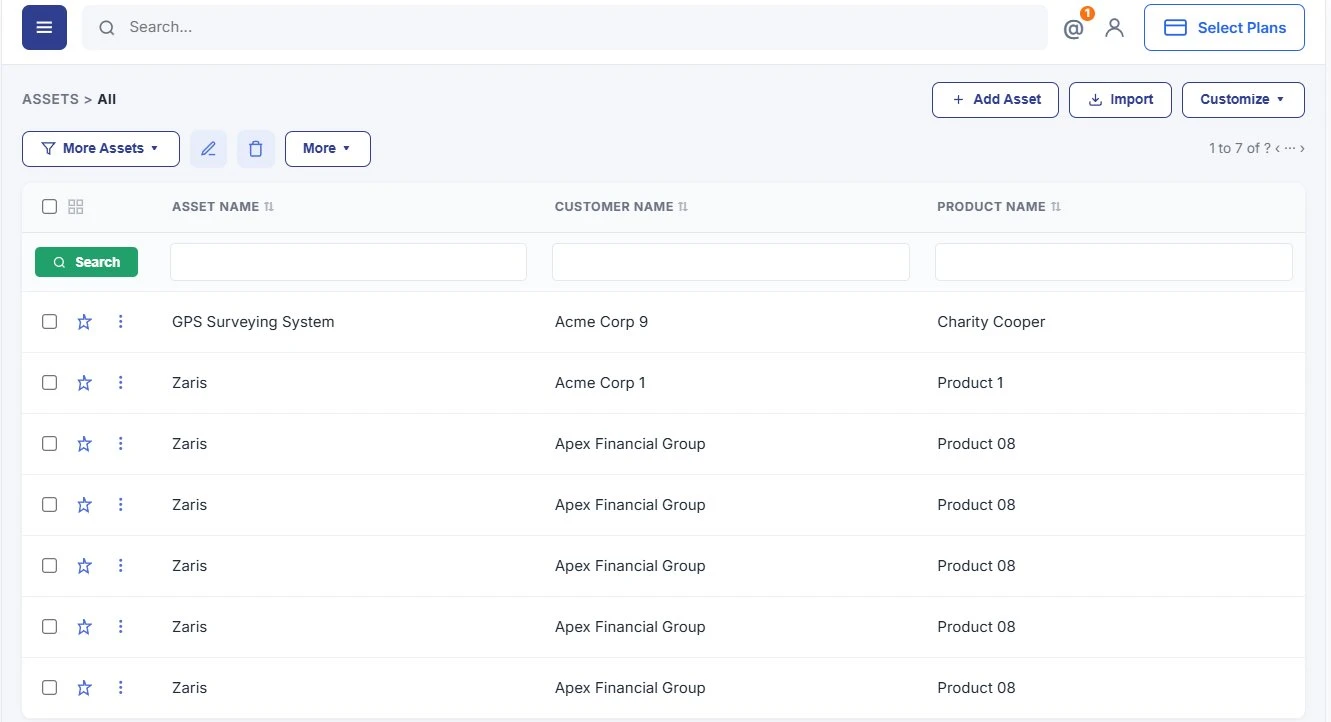Click the trash delete toolbar icon
Screen dimensions: 1331x722
[256, 149]
